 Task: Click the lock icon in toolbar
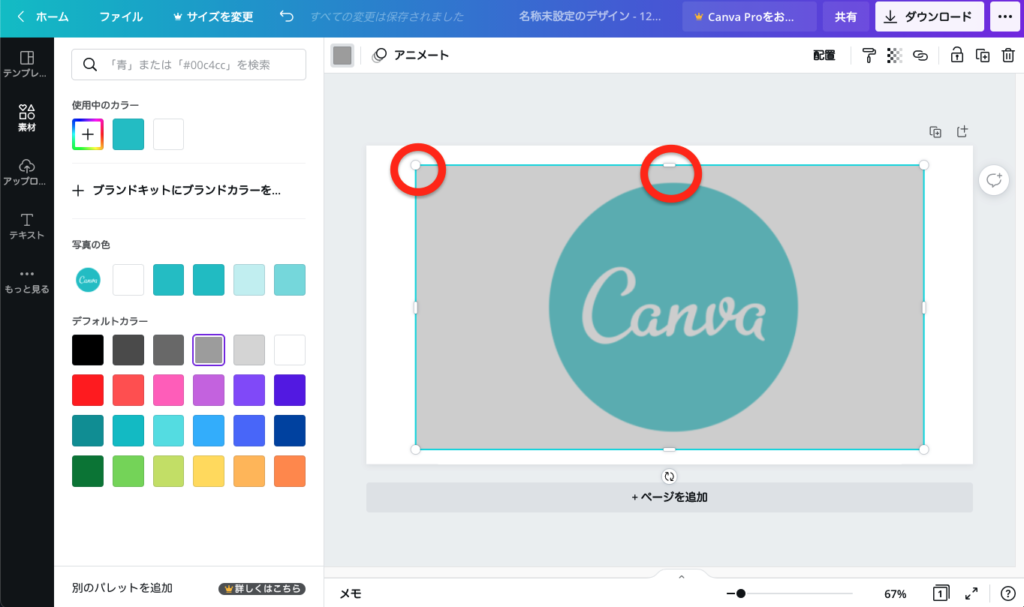pyautogui.click(x=957, y=56)
